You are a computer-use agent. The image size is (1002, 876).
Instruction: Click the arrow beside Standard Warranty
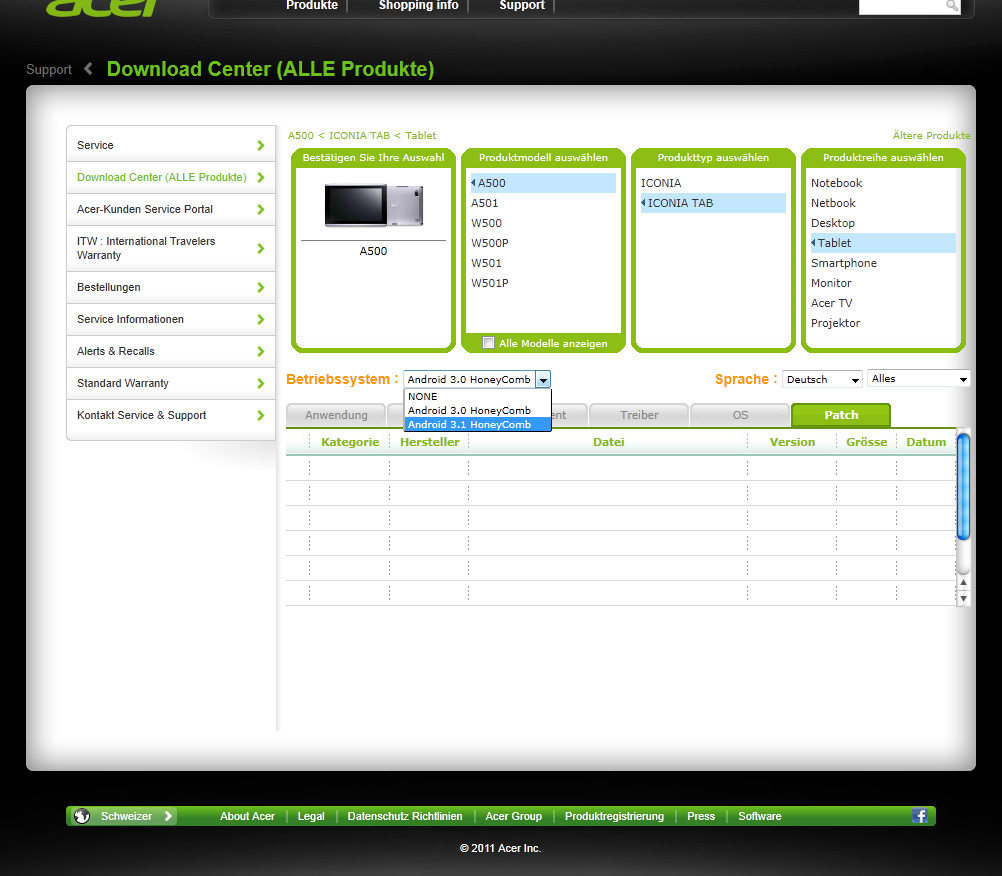coord(261,383)
